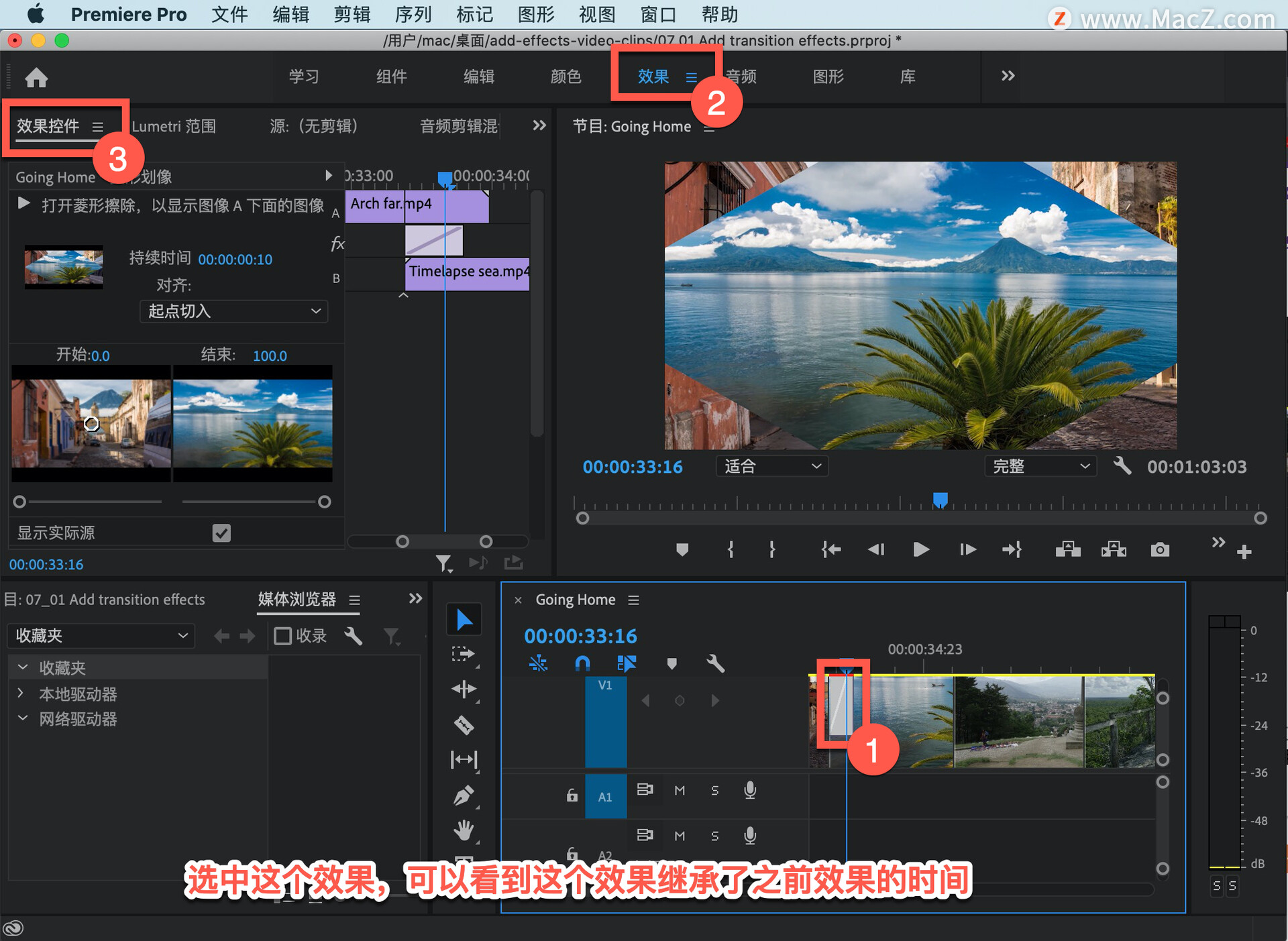Select the Ripple Edit tool
Screen dimensions: 1288x941
pyautogui.click(x=464, y=689)
